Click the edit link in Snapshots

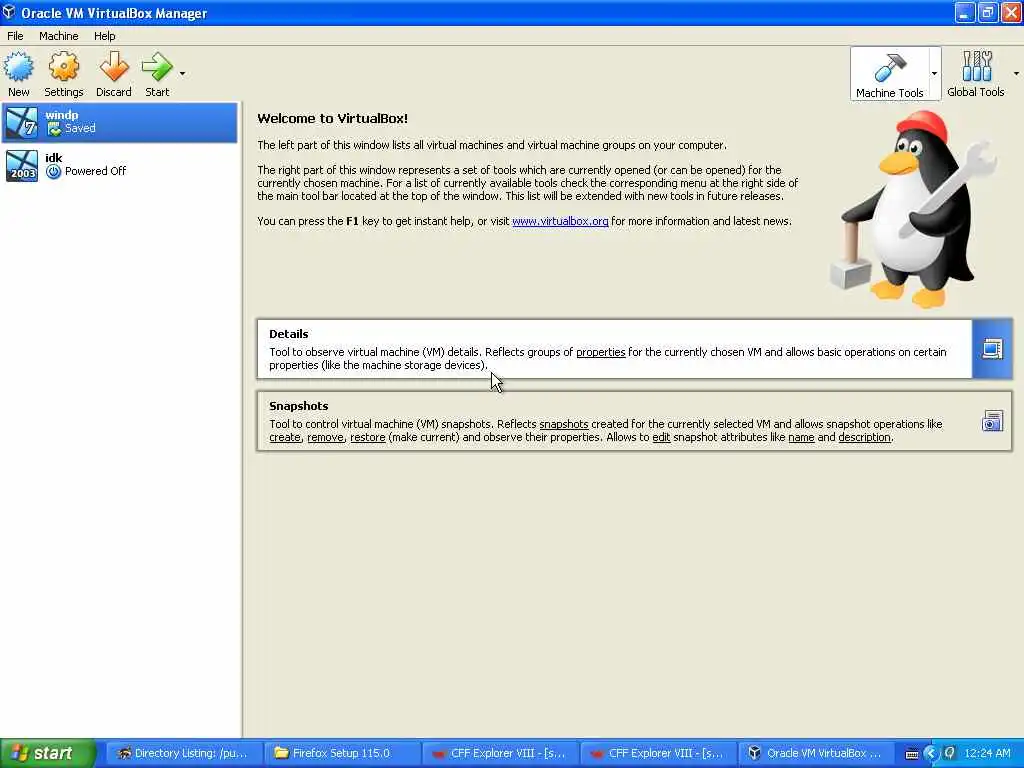661,437
